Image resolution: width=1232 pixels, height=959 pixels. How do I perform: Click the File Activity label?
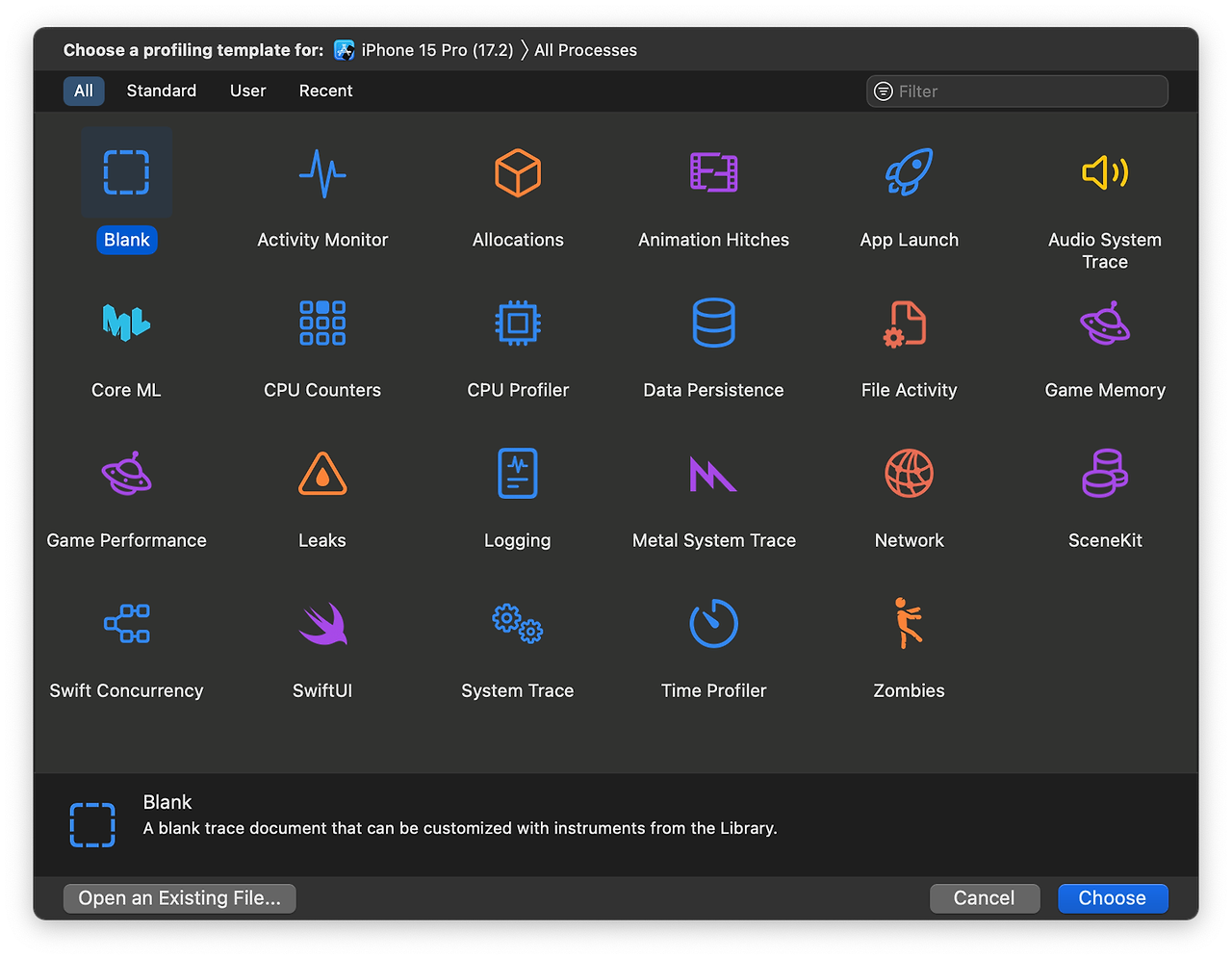click(x=909, y=390)
